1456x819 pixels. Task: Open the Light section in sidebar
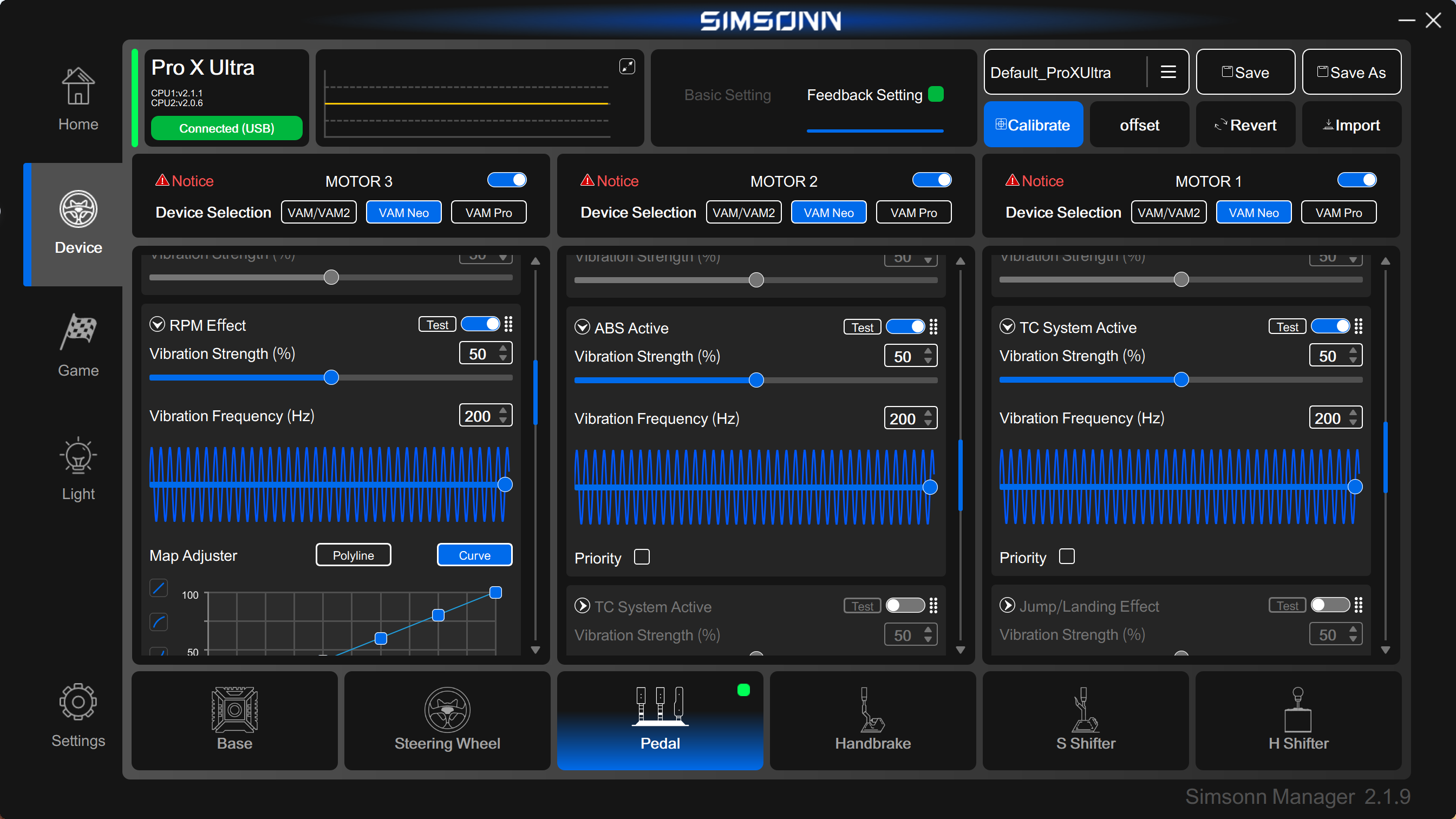[x=78, y=469]
